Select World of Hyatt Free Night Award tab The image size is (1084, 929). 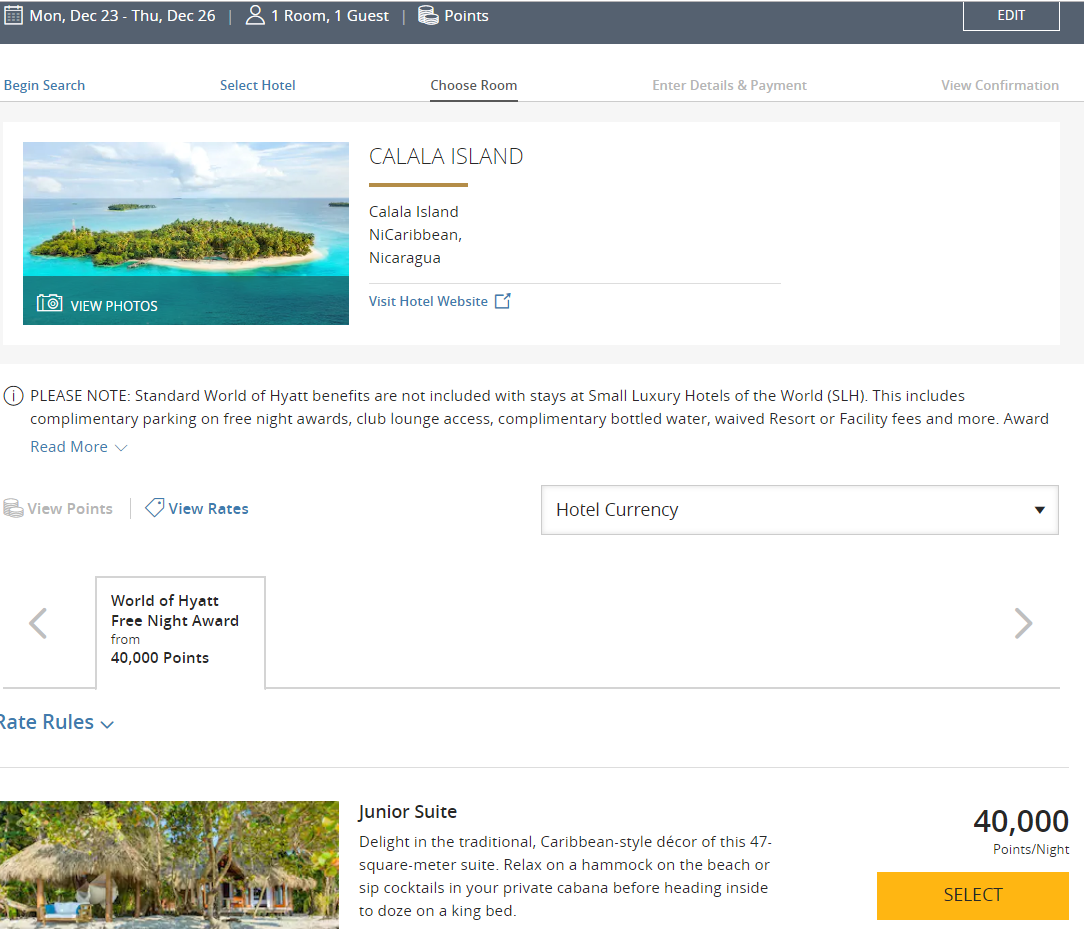180,632
